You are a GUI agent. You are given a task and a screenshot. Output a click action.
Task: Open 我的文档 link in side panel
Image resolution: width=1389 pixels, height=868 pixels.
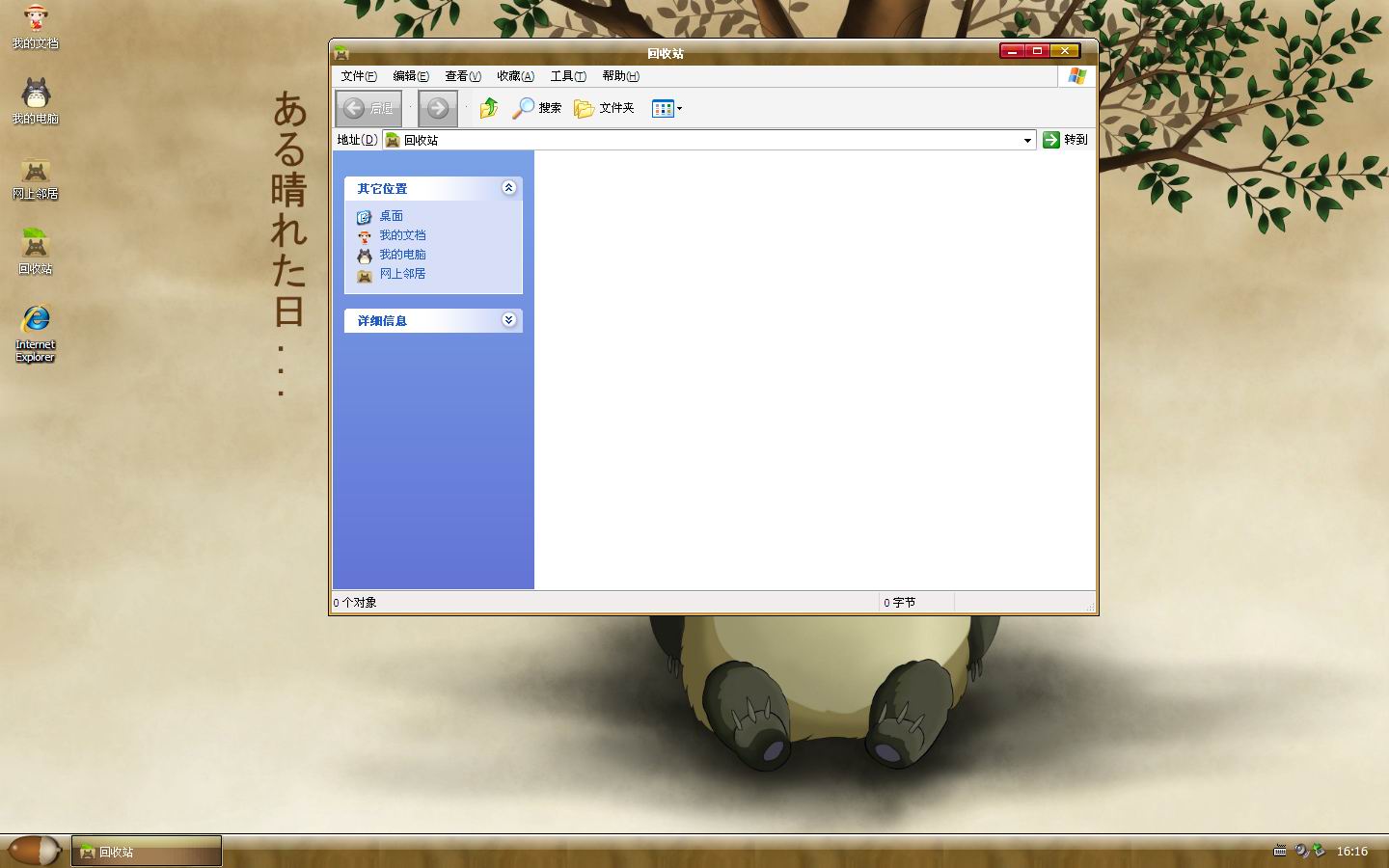(402, 235)
